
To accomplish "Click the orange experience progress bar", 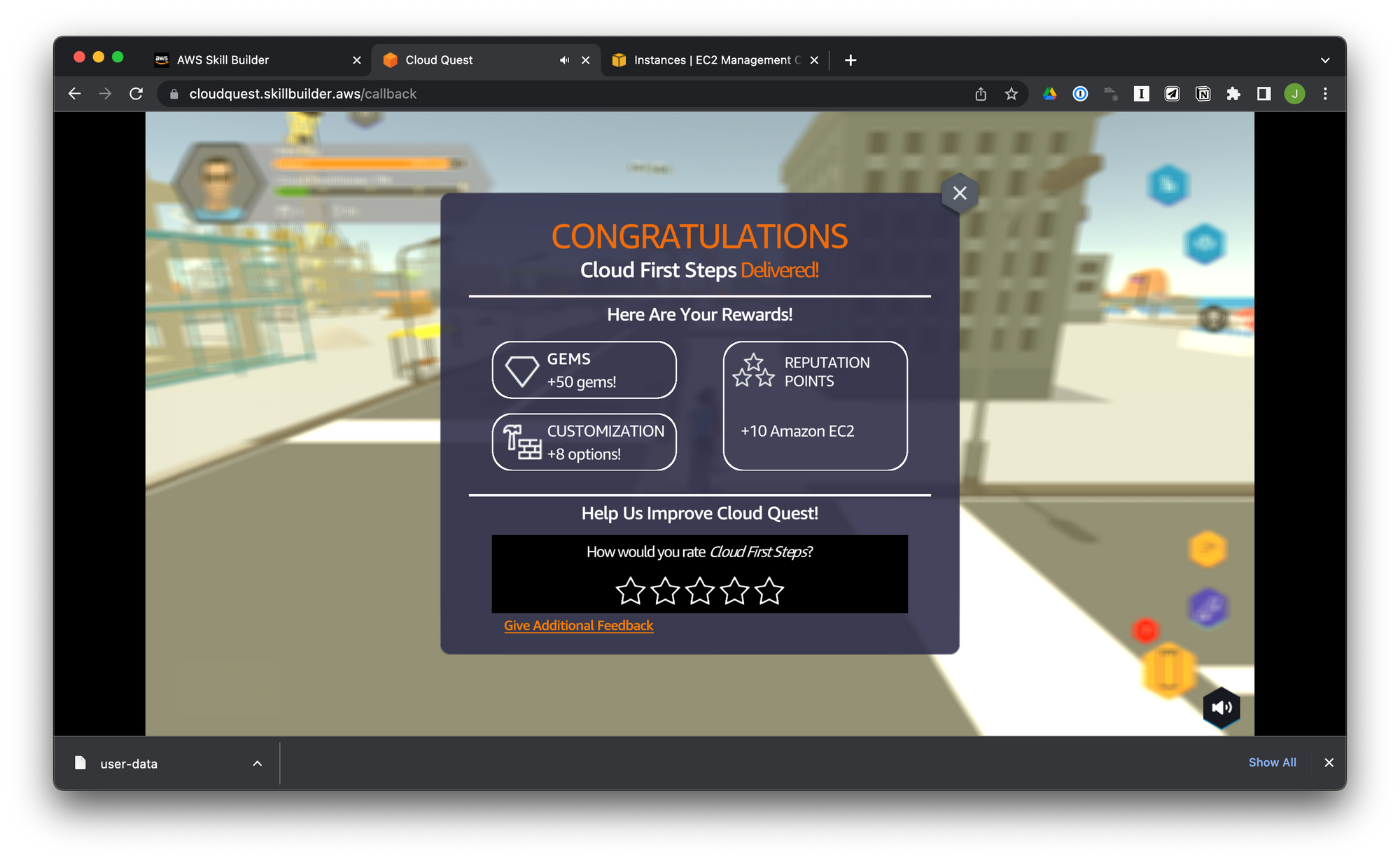I will pyautogui.click(x=370, y=164).
